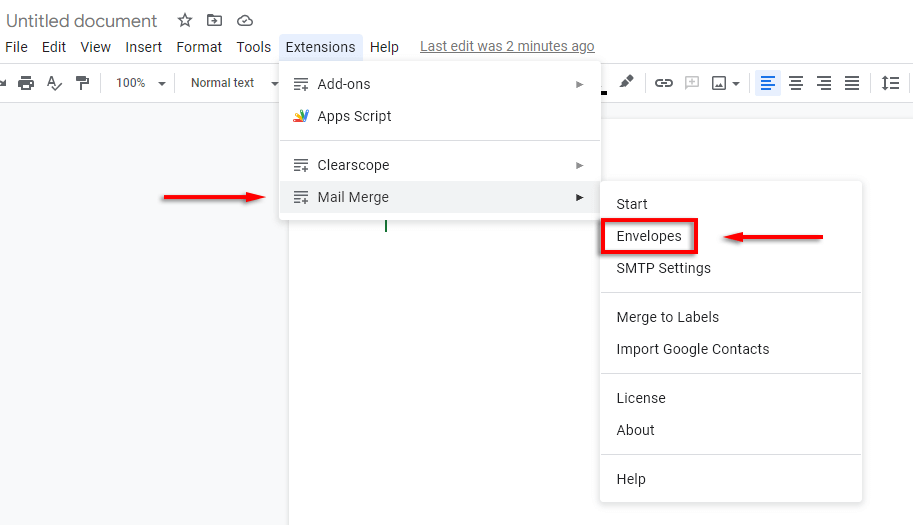Open the zoom 100% dropdown

pos(140,83)
